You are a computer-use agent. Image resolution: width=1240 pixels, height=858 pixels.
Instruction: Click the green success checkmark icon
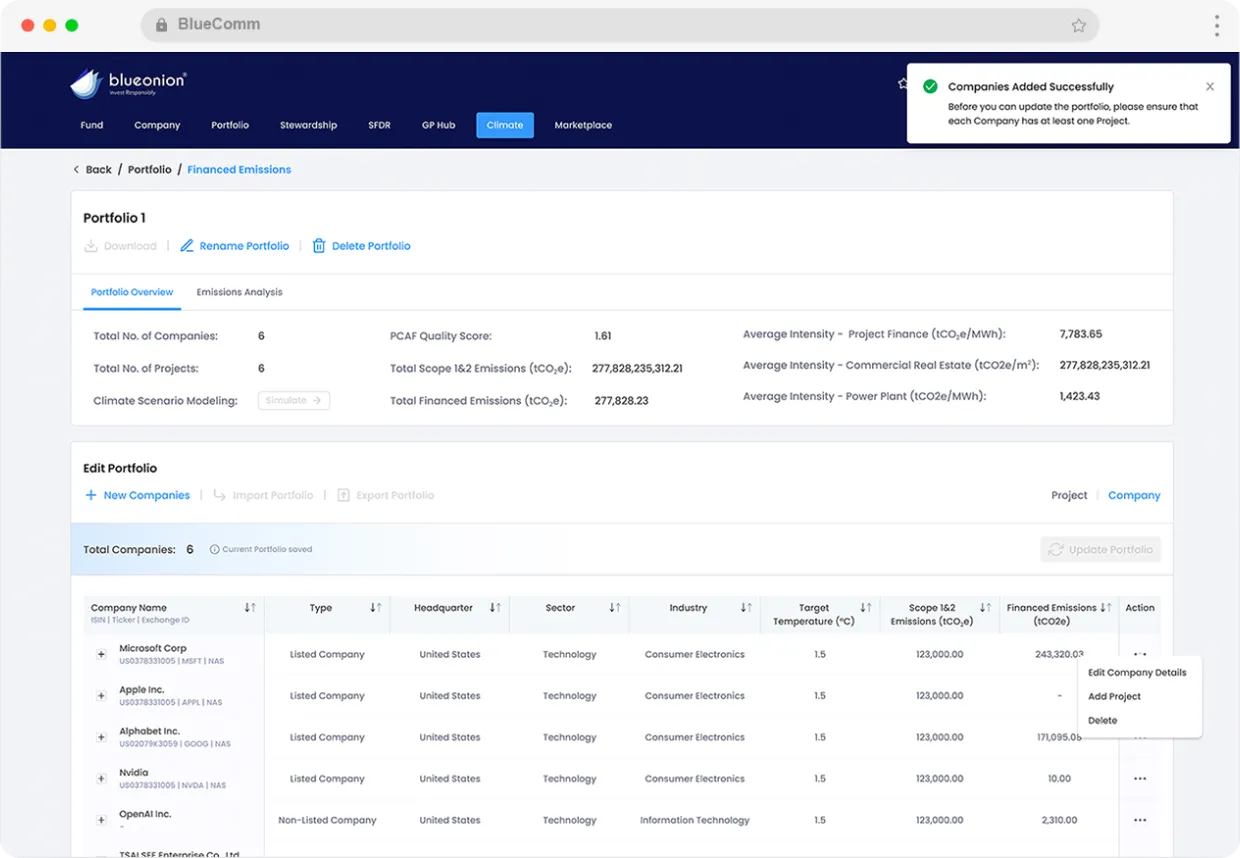coord(930,87)
